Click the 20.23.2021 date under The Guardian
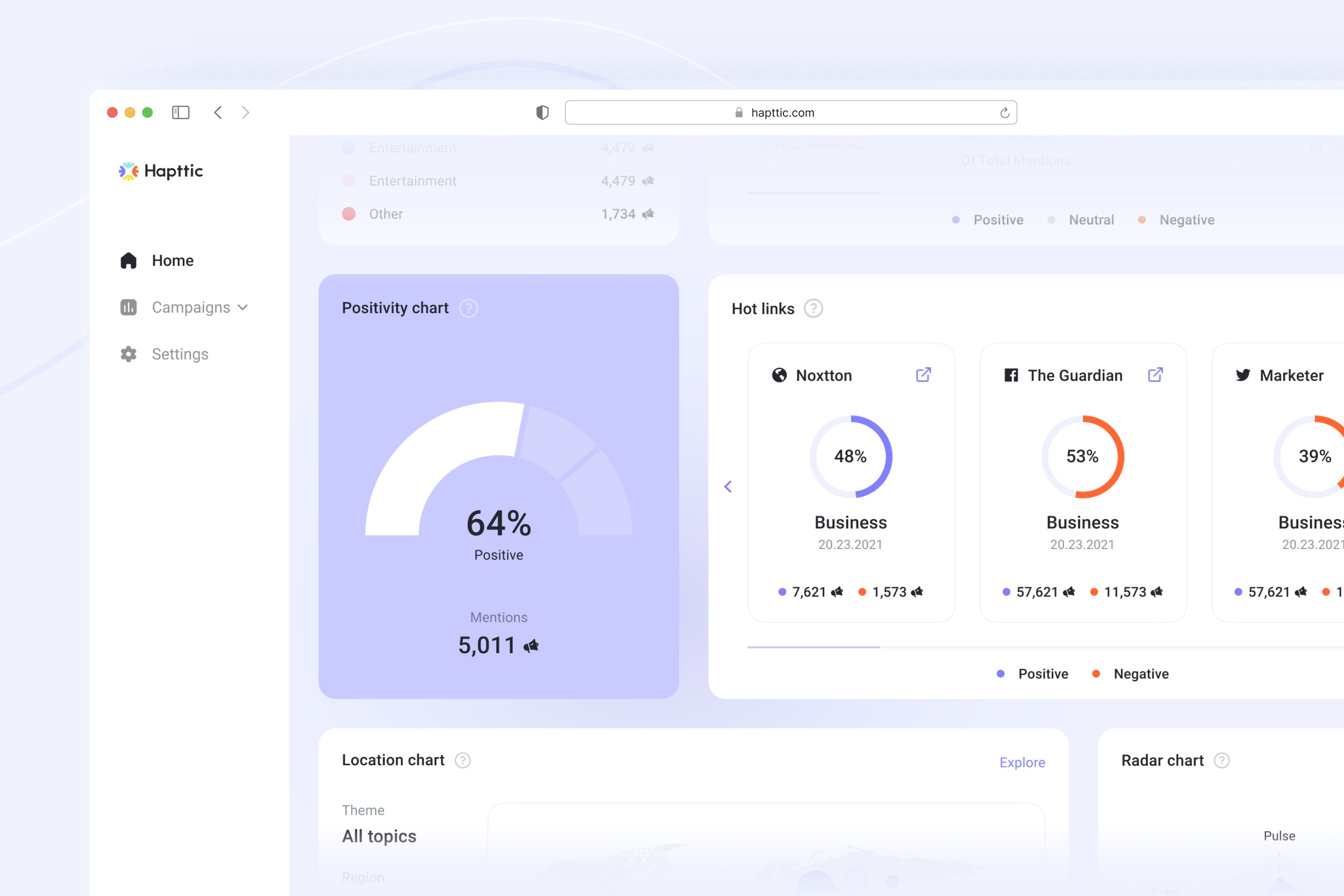The image size is (1344, 896). pyautogui.click(x=1082, y=545)
